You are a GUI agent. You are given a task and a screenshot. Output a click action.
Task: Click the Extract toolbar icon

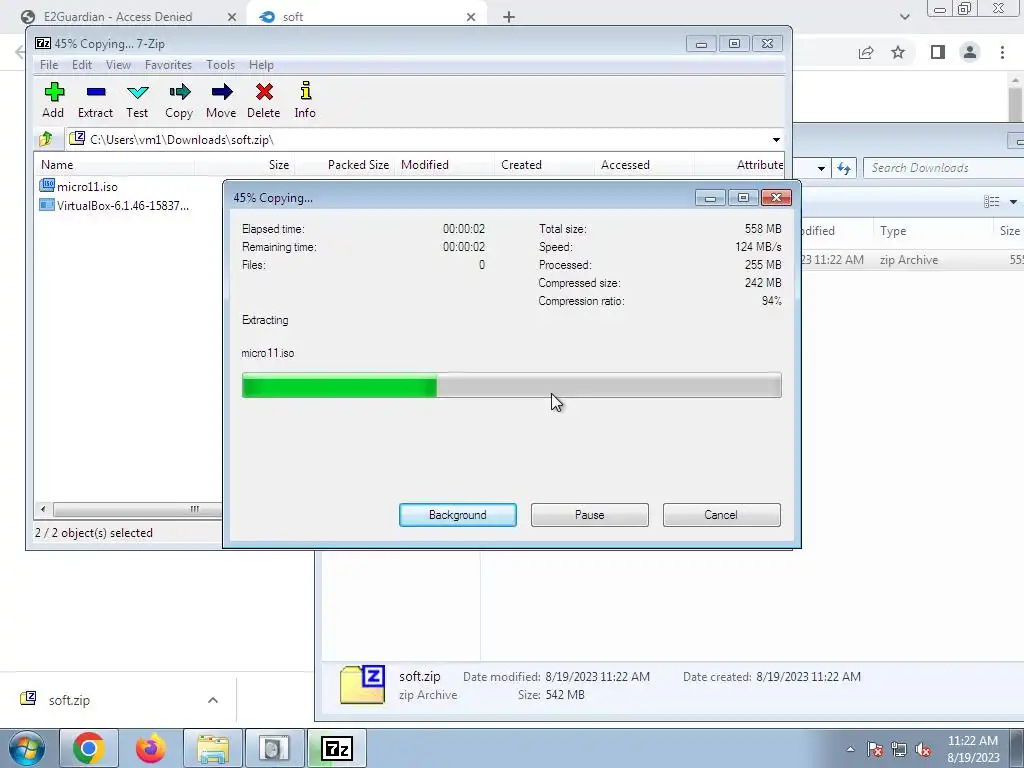[x=95, y=100]
